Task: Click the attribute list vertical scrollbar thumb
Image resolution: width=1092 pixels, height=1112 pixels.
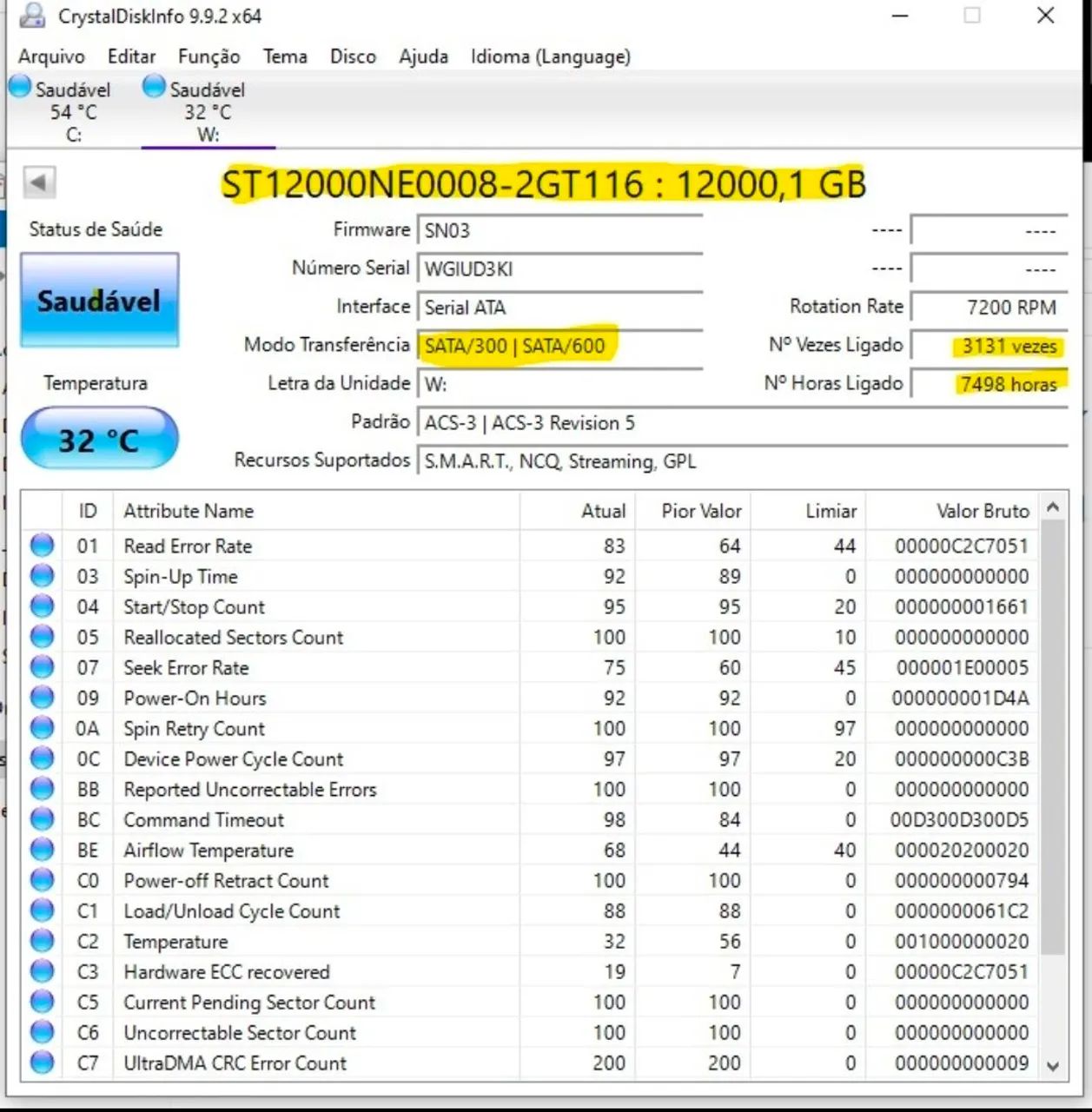Action: pos(1053,737)
